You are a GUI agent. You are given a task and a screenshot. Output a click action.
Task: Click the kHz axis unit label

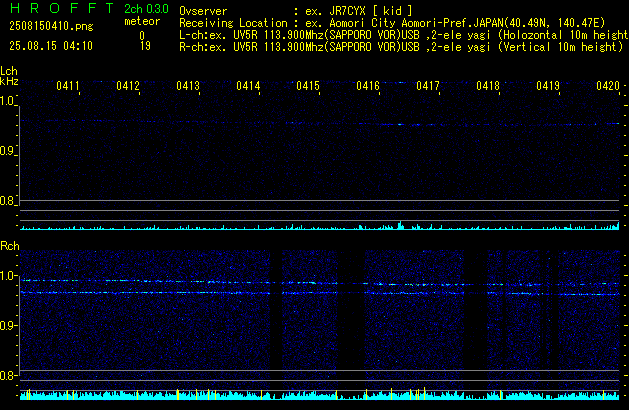pos(9,81)
